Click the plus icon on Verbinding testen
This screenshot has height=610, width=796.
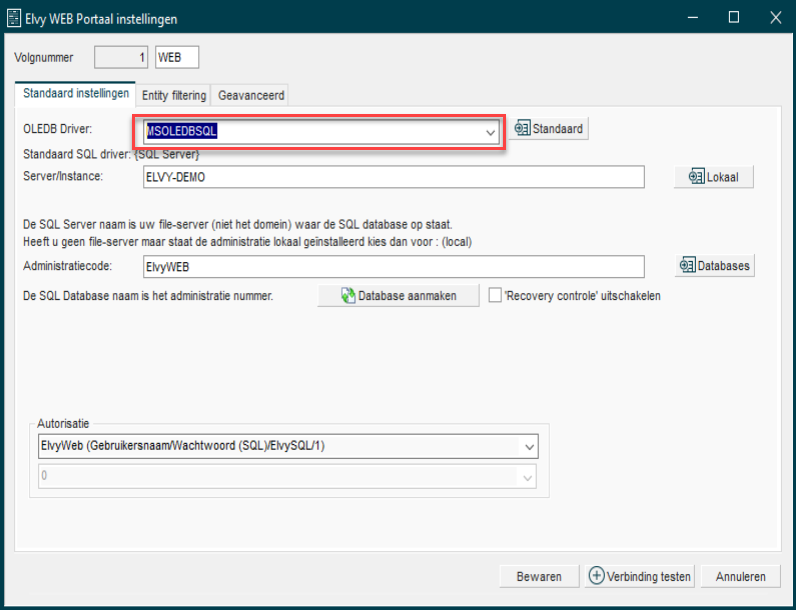597,576
